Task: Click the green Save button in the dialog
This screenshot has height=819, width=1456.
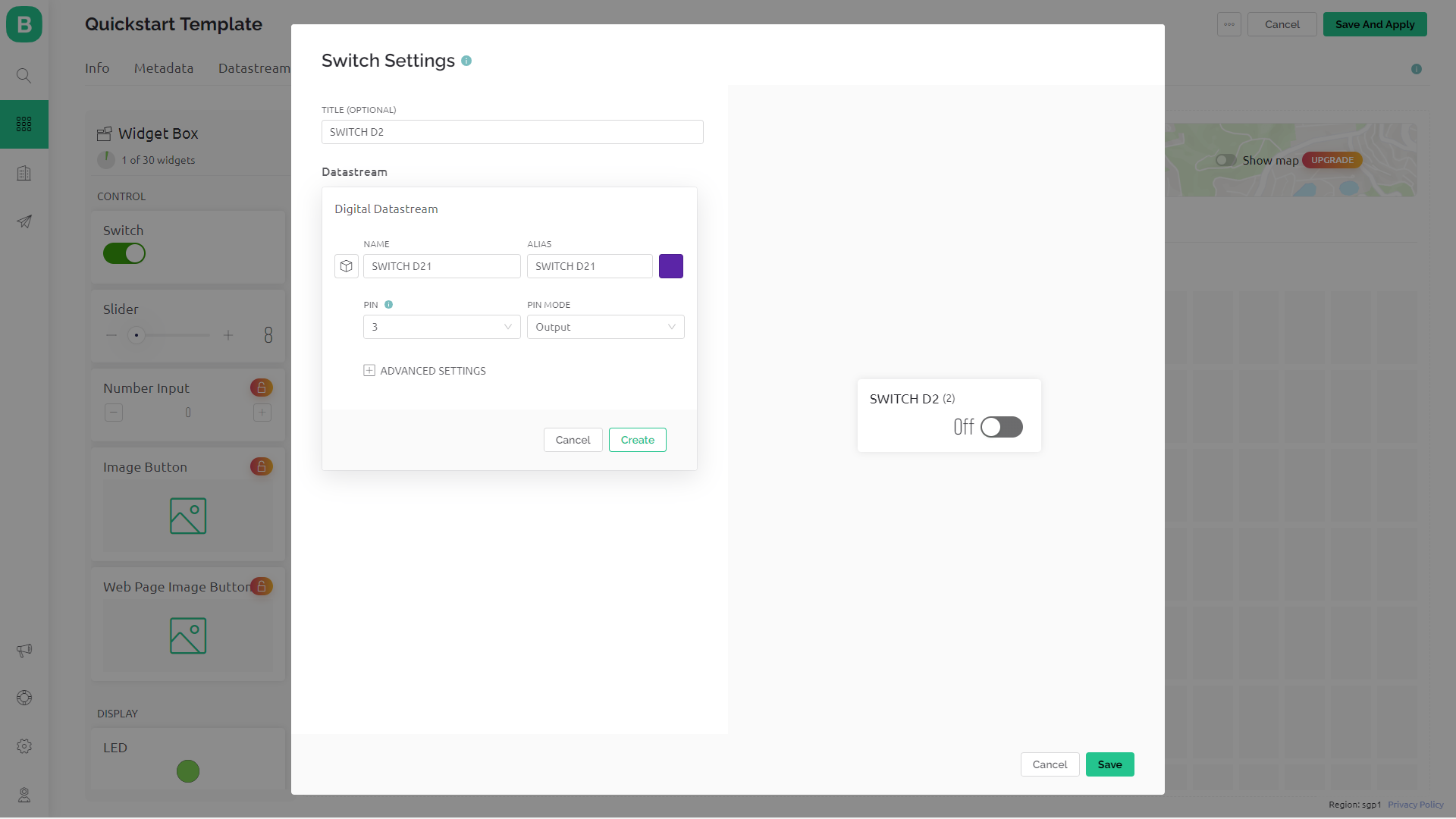Action: 1109,764
